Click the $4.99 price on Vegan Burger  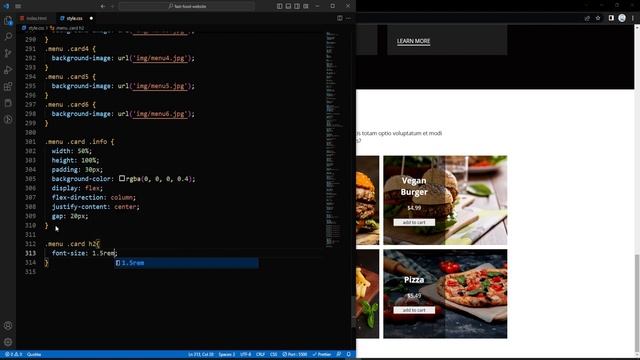(x=414, y=208)
